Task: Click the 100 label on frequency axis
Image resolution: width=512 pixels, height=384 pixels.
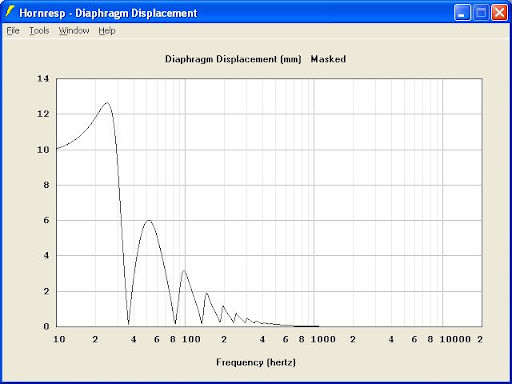Action: [191, 339]
